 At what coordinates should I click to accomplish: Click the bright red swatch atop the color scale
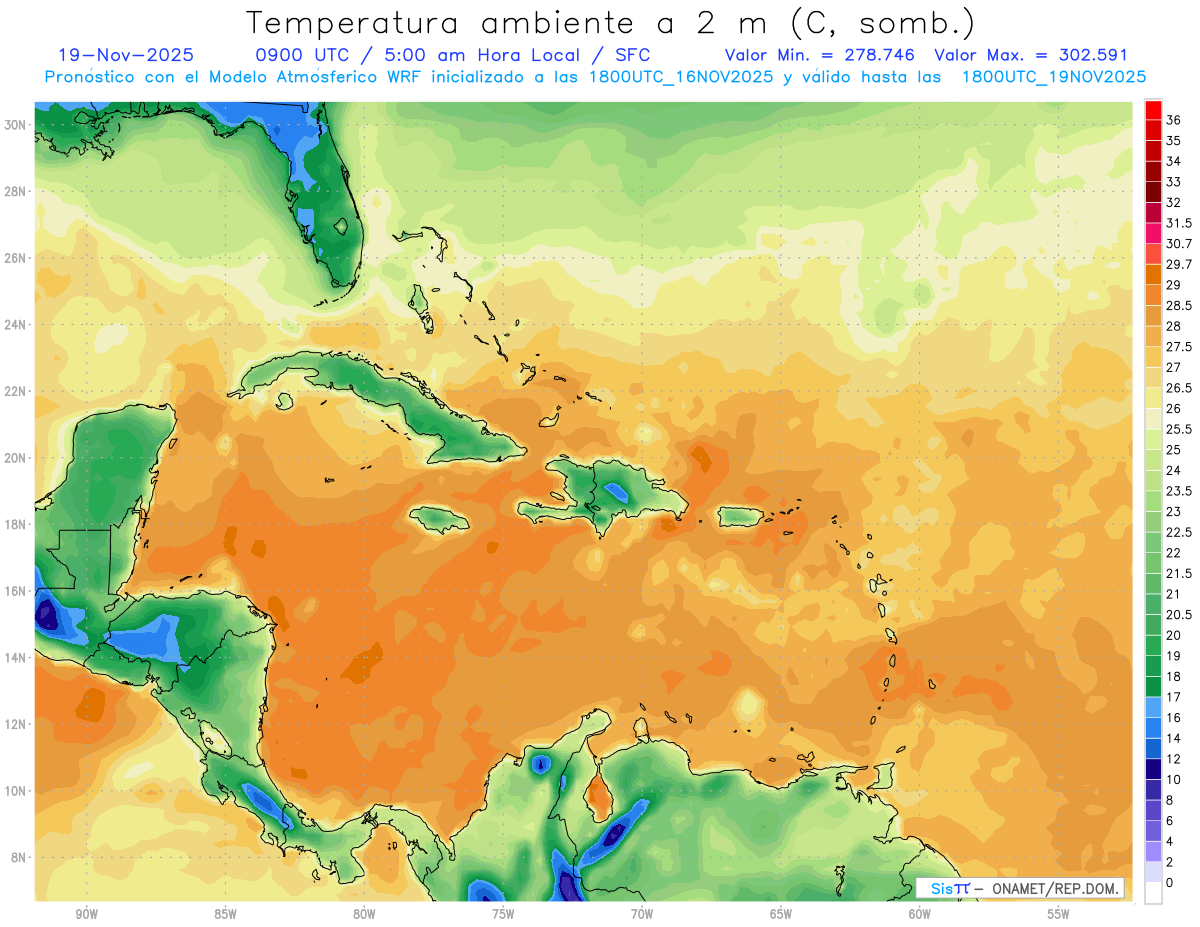tap(1153, 109)
